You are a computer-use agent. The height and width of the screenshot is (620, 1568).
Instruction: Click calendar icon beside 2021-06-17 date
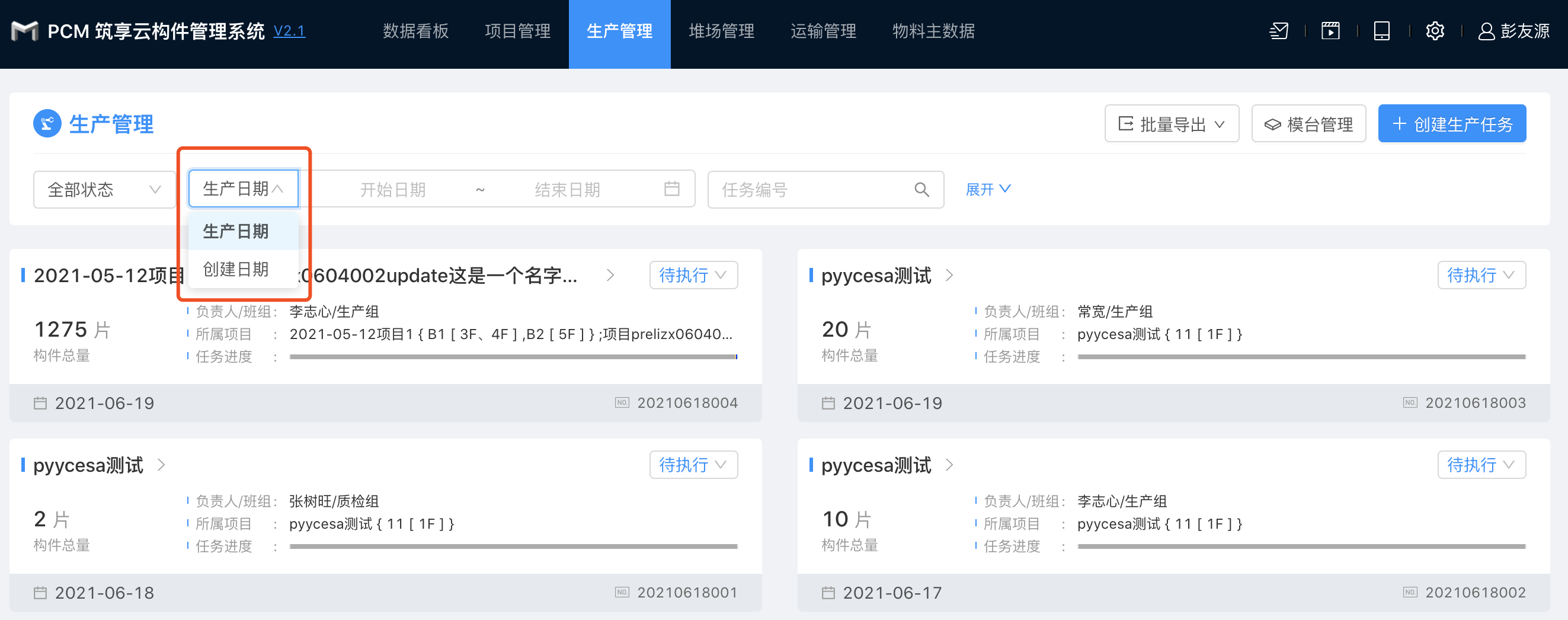828,593
